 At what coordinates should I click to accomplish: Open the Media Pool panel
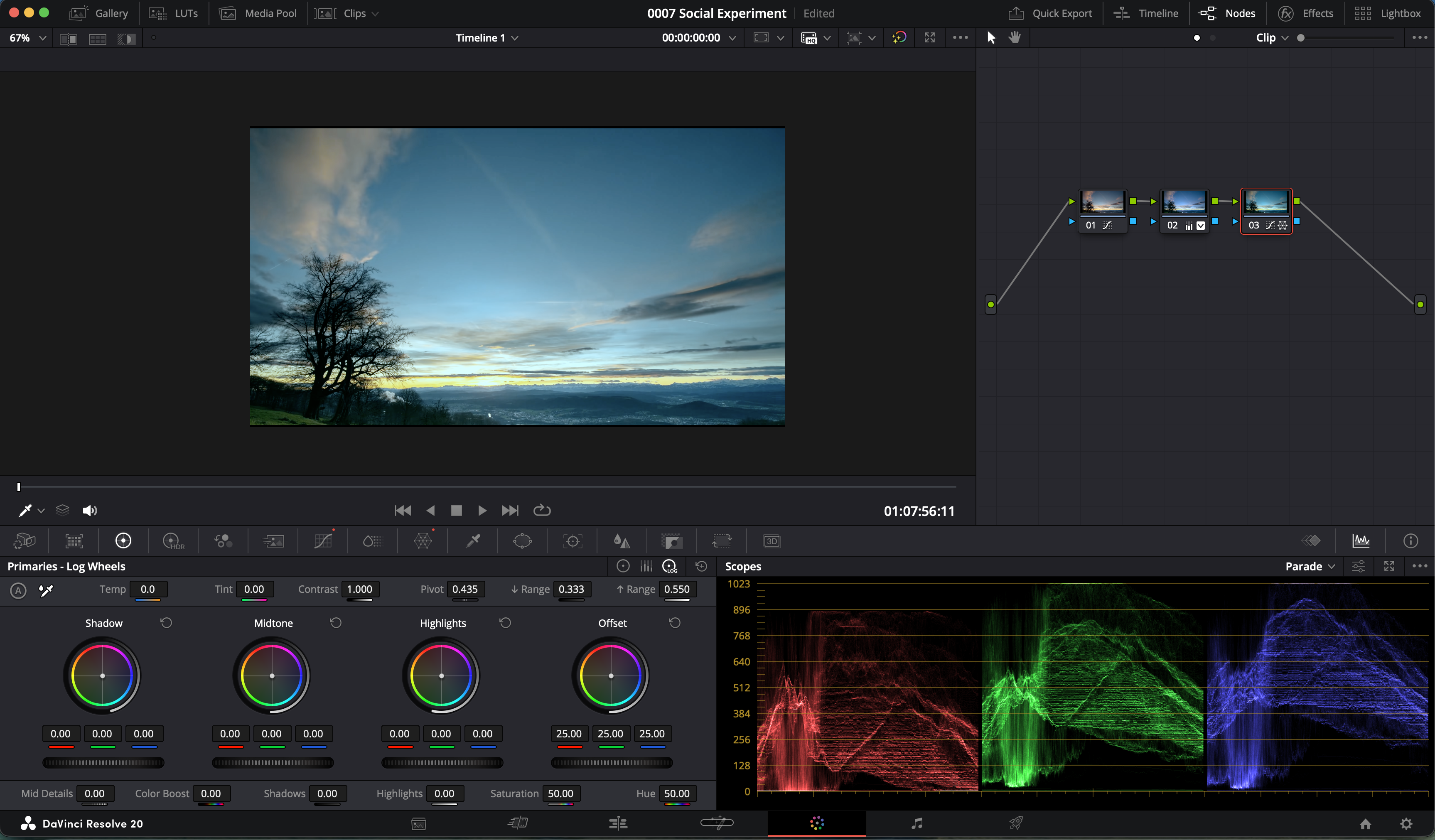(x=258, y=13)
